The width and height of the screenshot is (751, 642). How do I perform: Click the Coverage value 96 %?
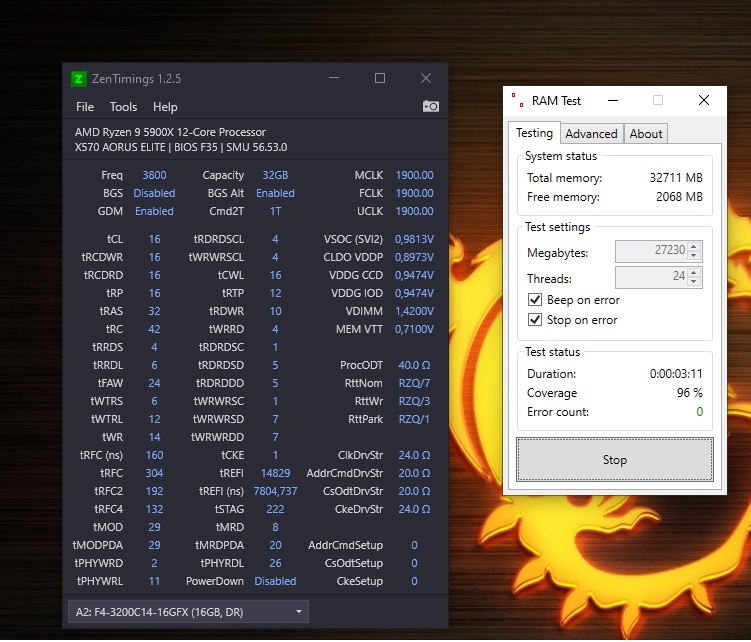pos(689,393)
